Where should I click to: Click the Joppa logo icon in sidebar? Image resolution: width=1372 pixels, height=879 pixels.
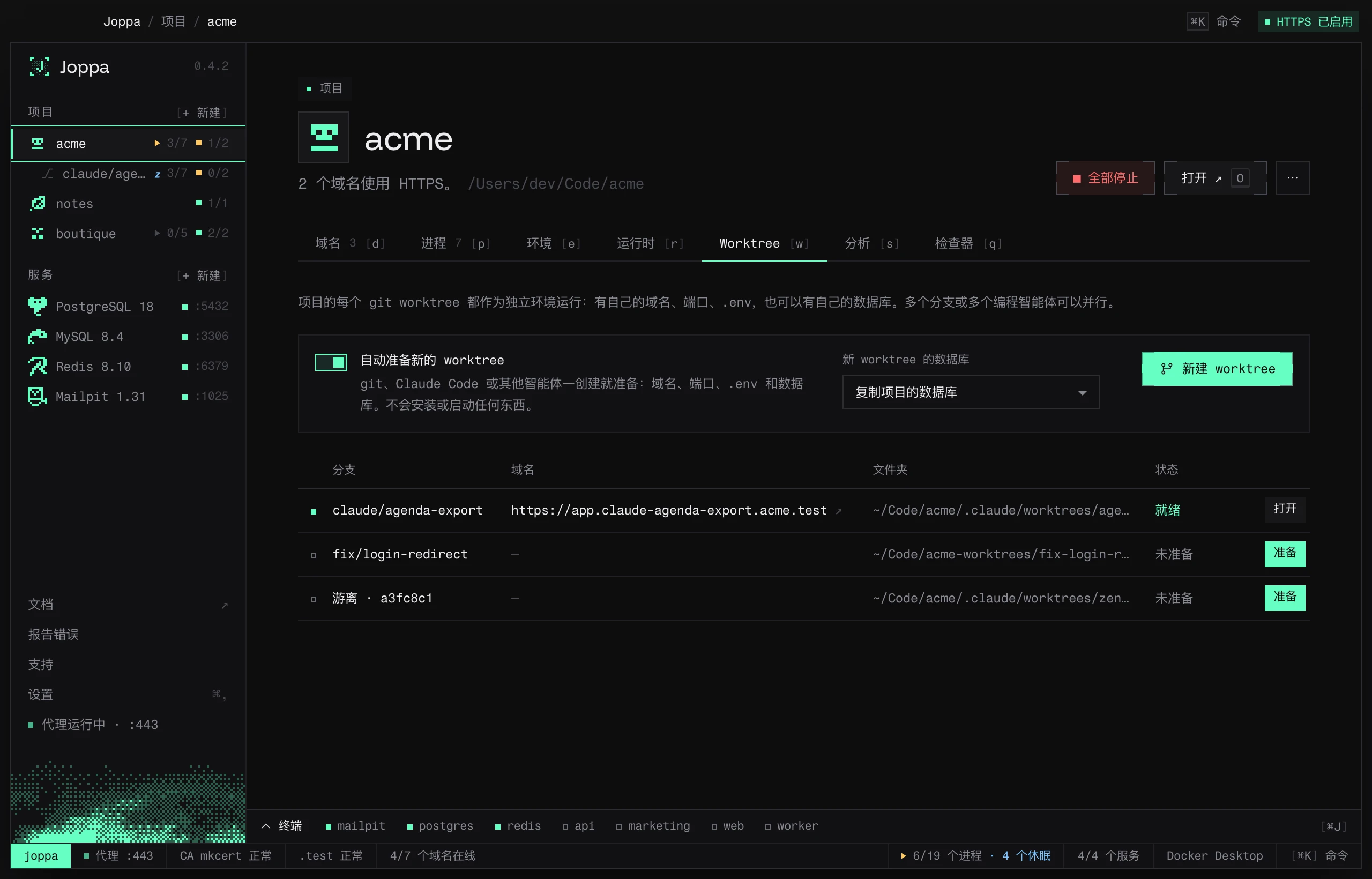coord(39,67)
